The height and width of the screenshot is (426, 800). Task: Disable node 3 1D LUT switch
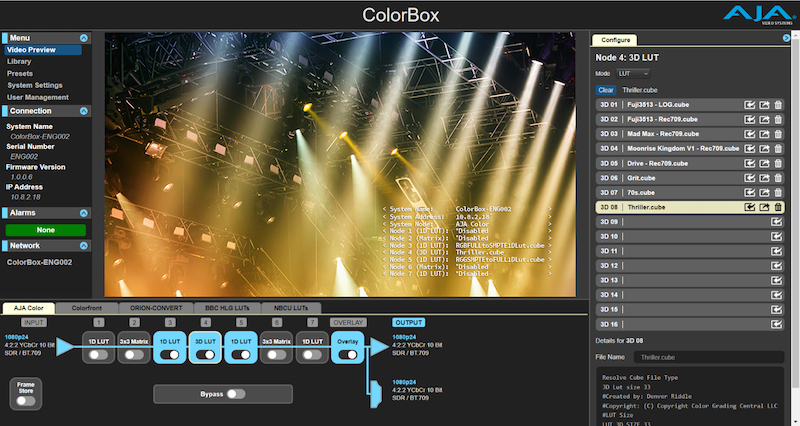click(170, 355)
